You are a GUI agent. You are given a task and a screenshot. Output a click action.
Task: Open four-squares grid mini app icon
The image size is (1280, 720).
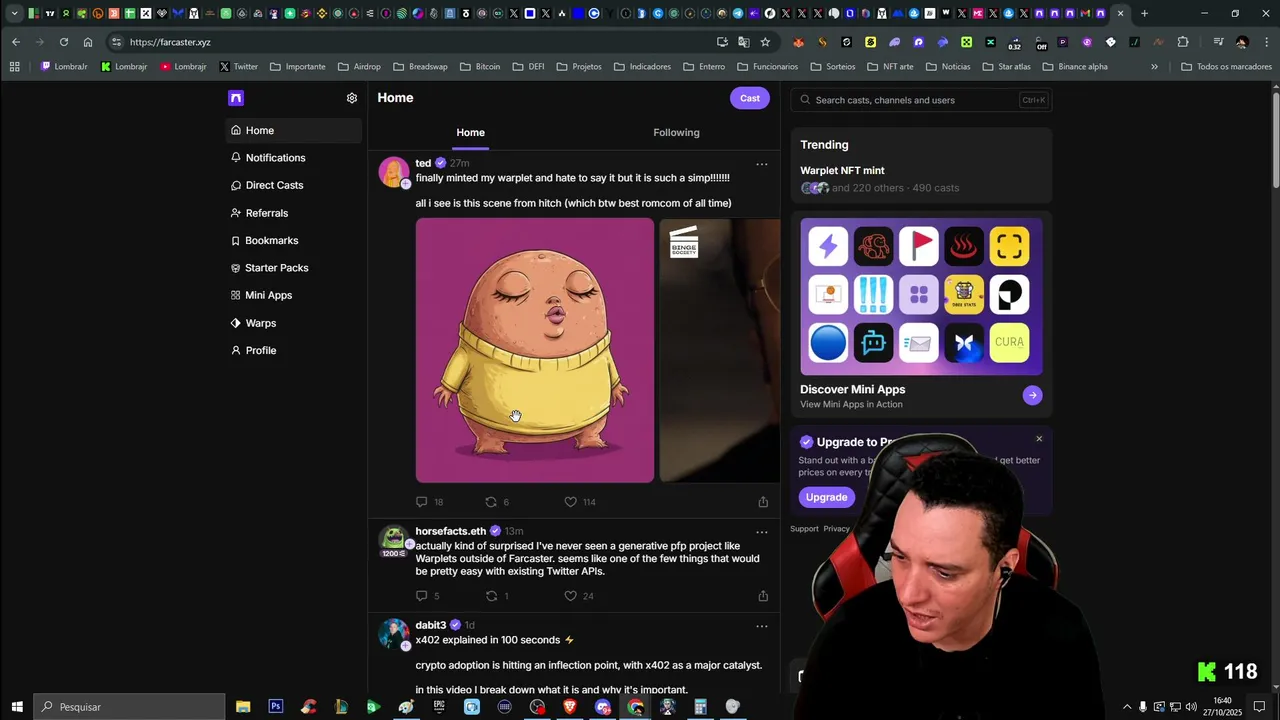[x=918, y=295]
